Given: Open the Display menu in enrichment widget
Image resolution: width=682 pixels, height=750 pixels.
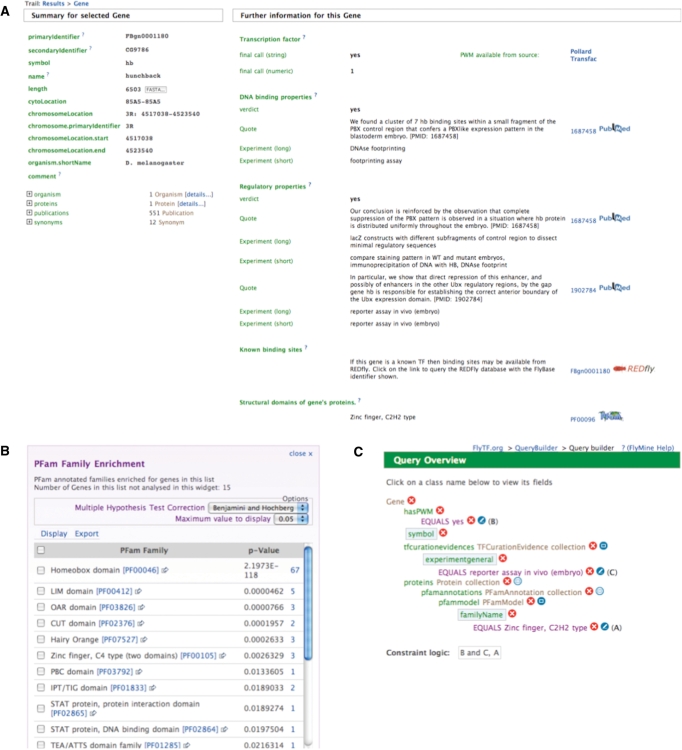Looking at the screenshot, I should (x=53, y=533).
